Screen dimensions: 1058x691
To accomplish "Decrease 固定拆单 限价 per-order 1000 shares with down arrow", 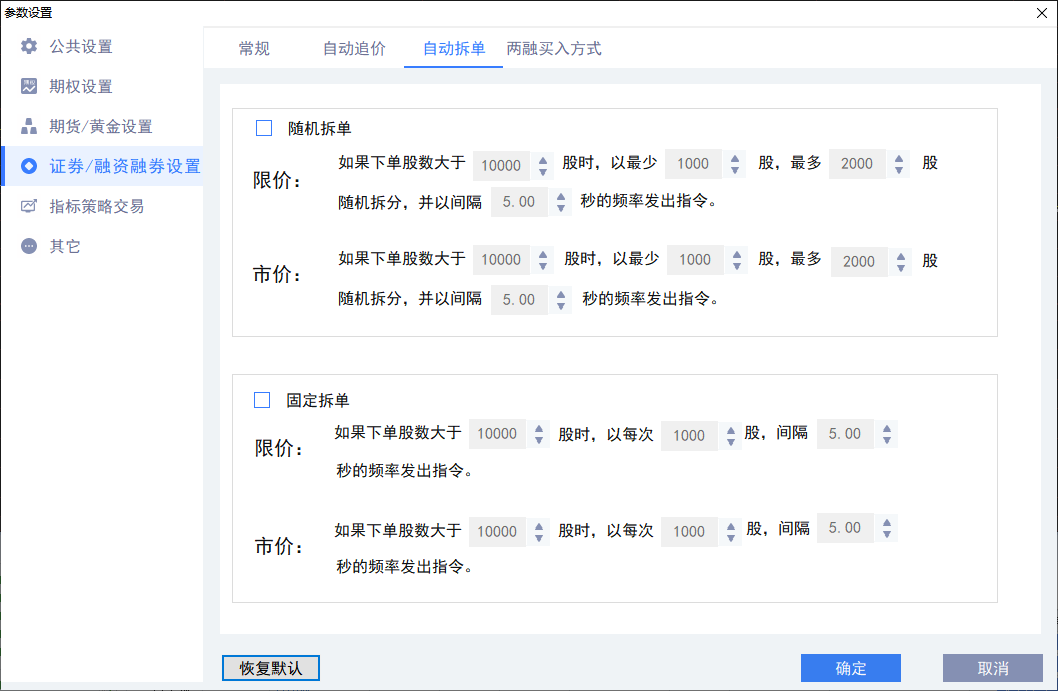I will click(731, 442).
